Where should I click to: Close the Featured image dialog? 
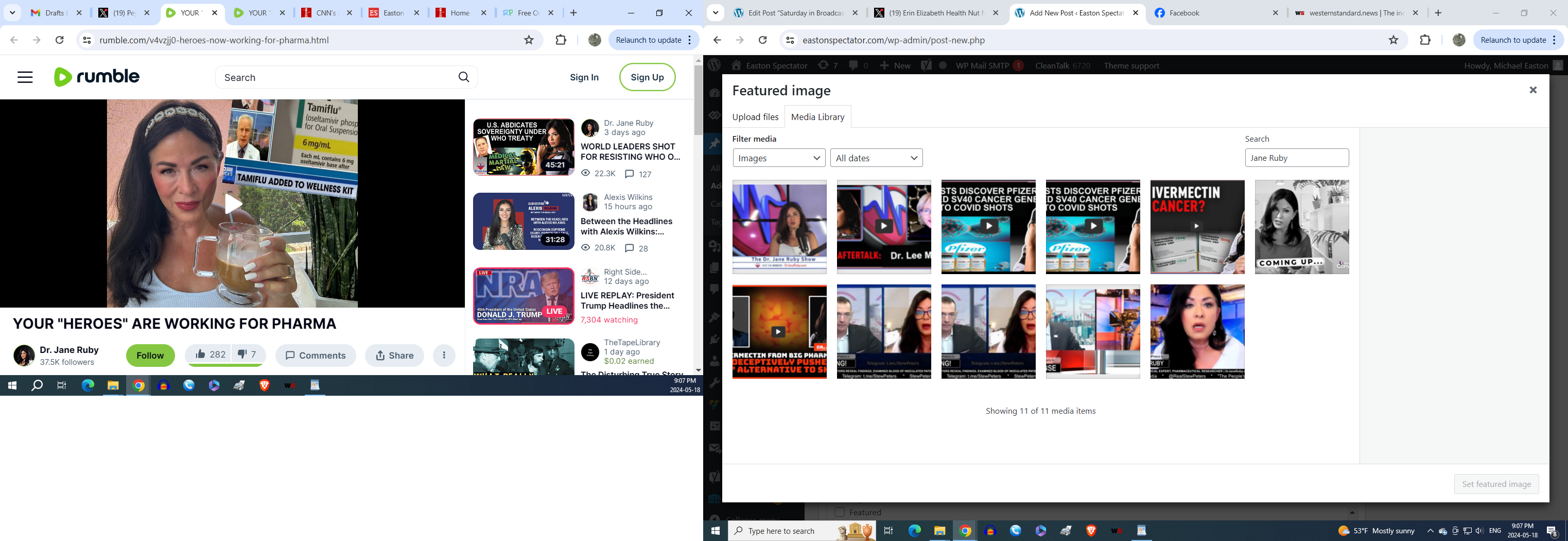pyautogui.click(x=1532, y=90)
